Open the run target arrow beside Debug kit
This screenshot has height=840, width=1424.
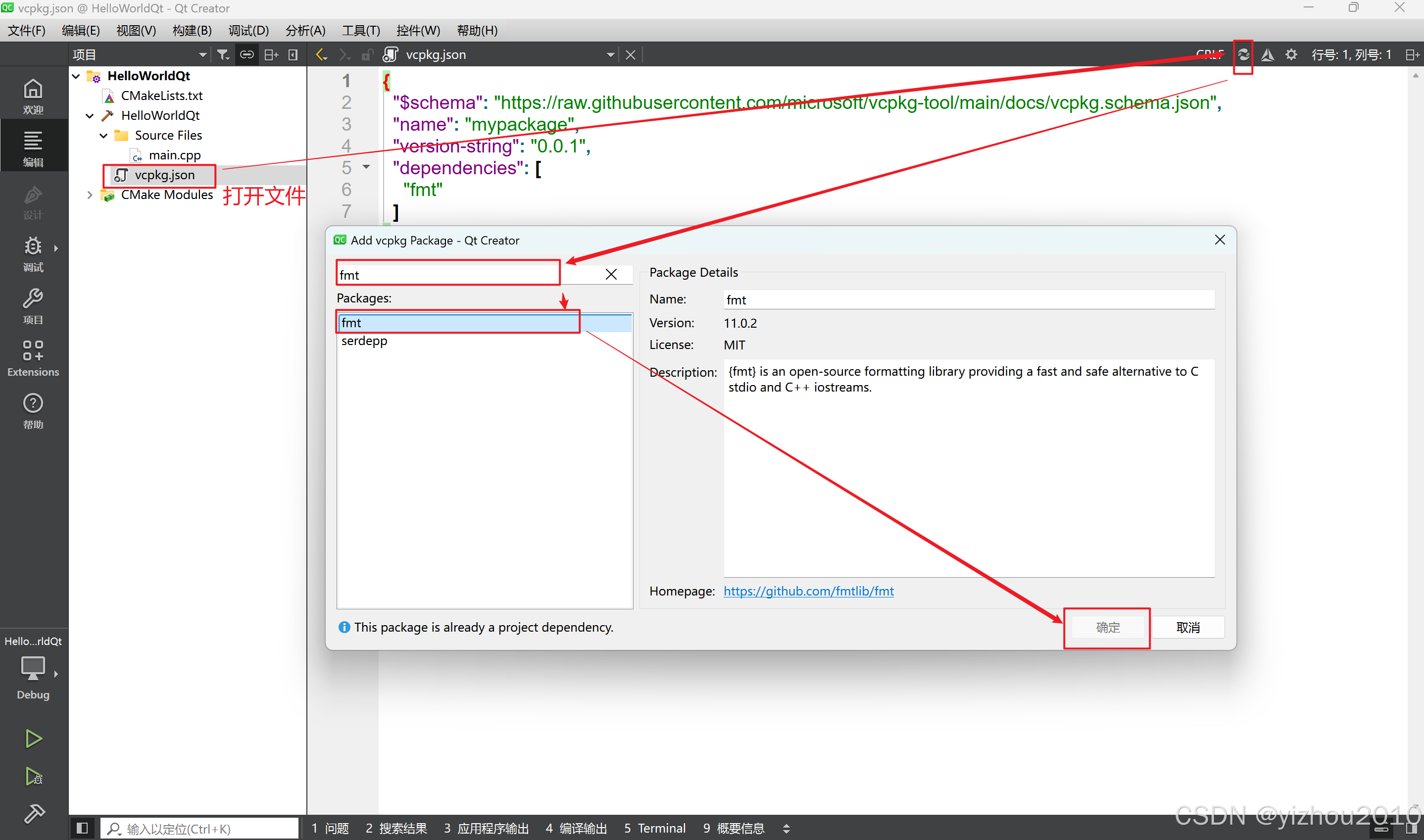coord(56,674)
